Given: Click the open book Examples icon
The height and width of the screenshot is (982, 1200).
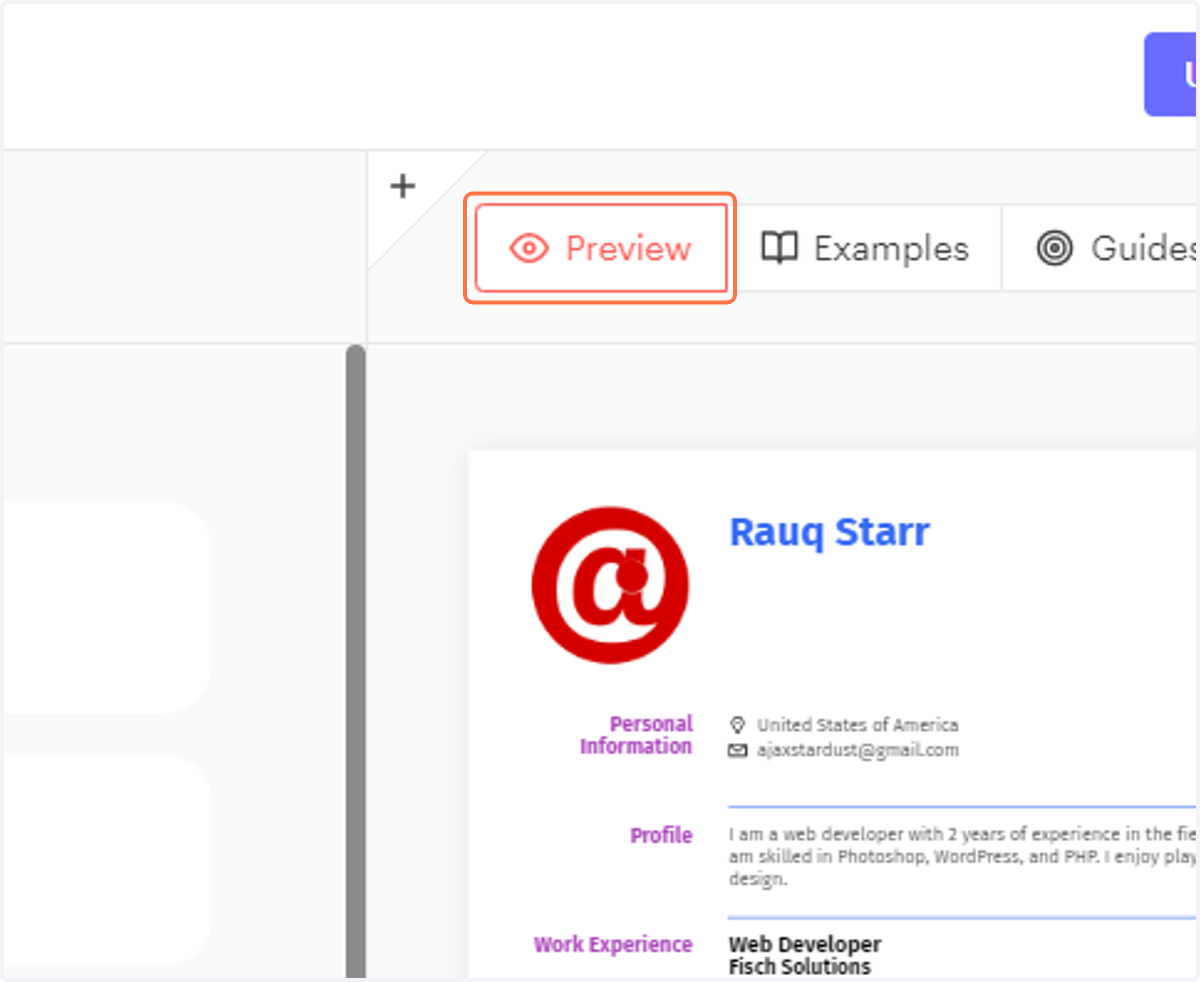Looking at the screenshot, I should 779,248.
